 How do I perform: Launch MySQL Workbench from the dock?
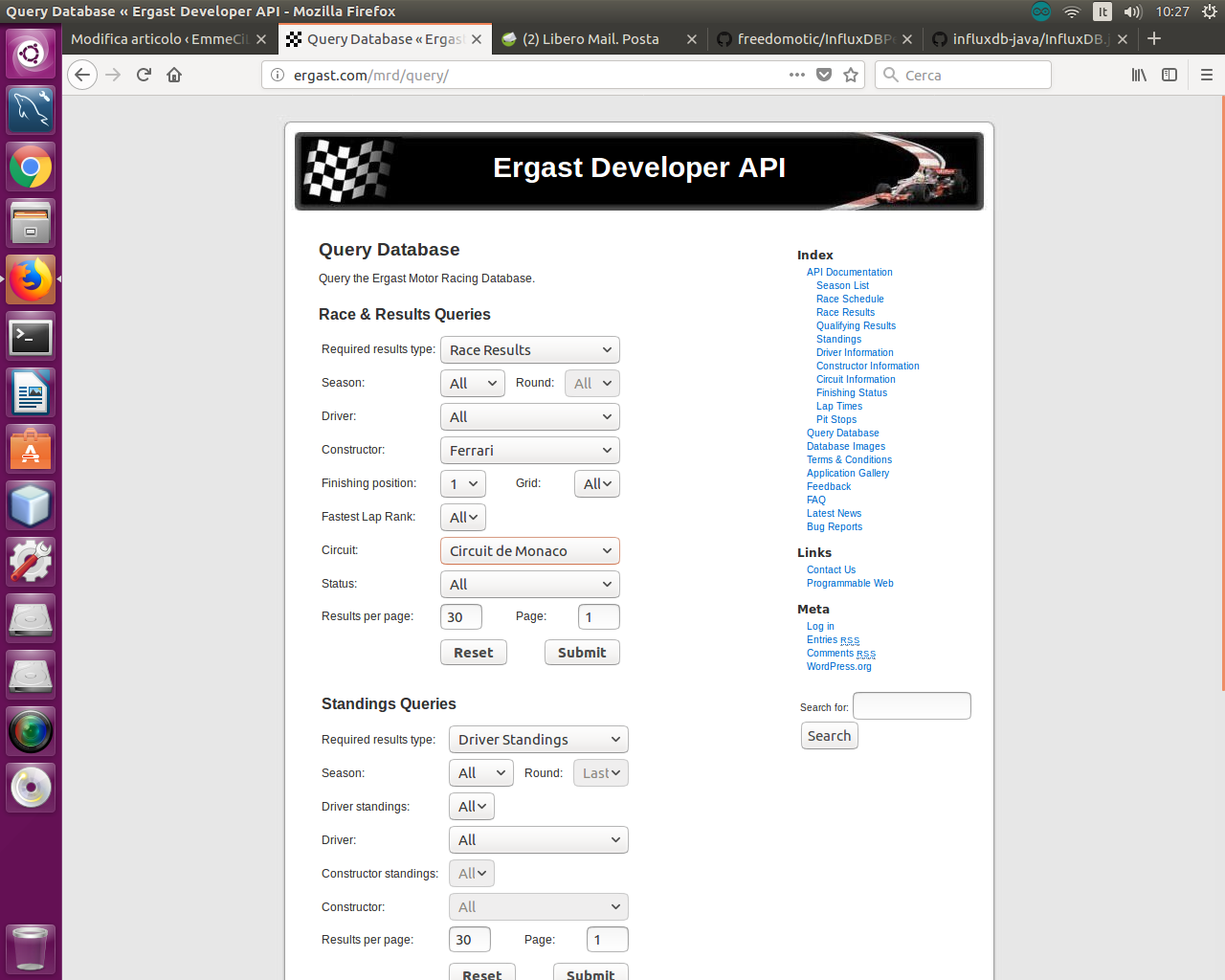(x=31, y=110)
